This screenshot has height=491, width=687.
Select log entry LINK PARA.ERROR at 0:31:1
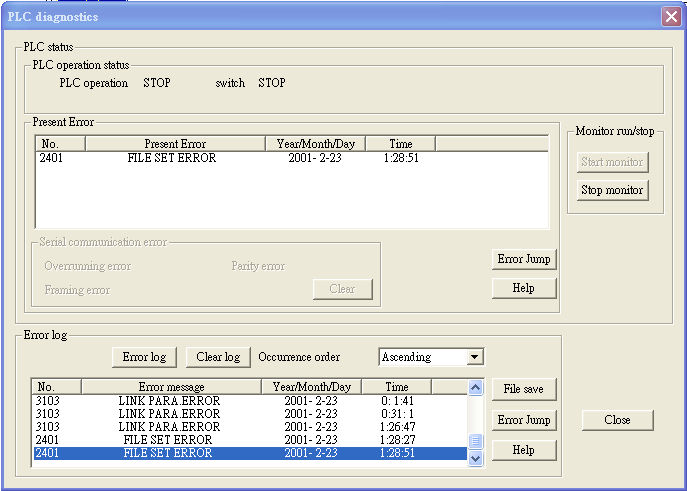(x=170, y=414)
